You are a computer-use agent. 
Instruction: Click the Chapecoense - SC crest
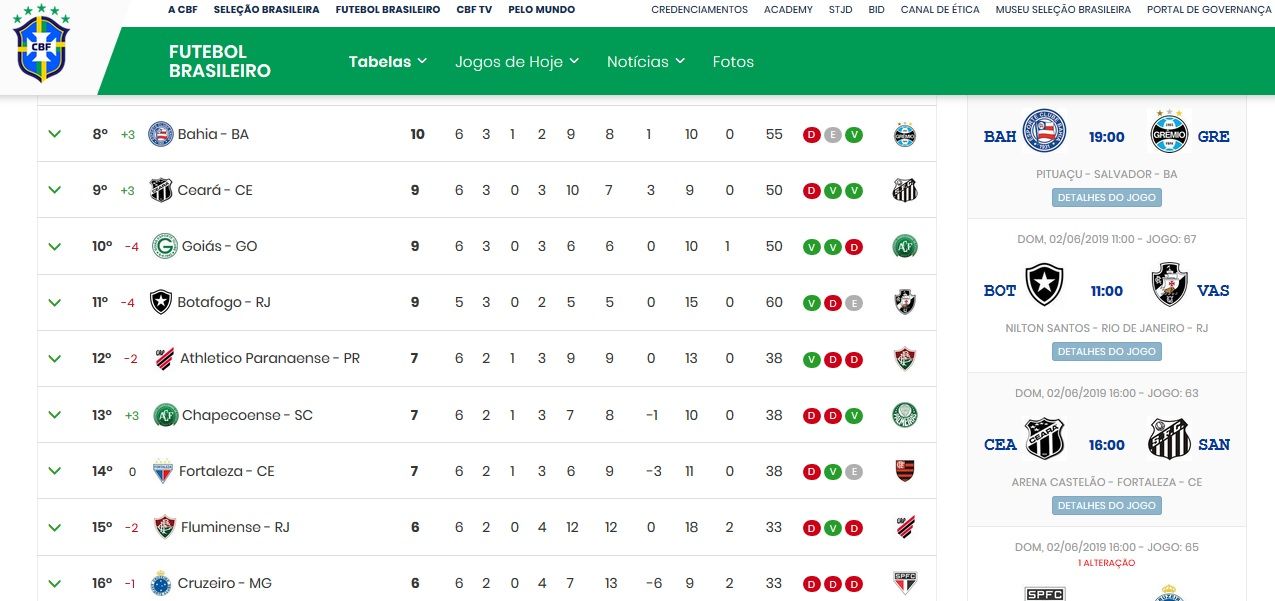[166, 414]
